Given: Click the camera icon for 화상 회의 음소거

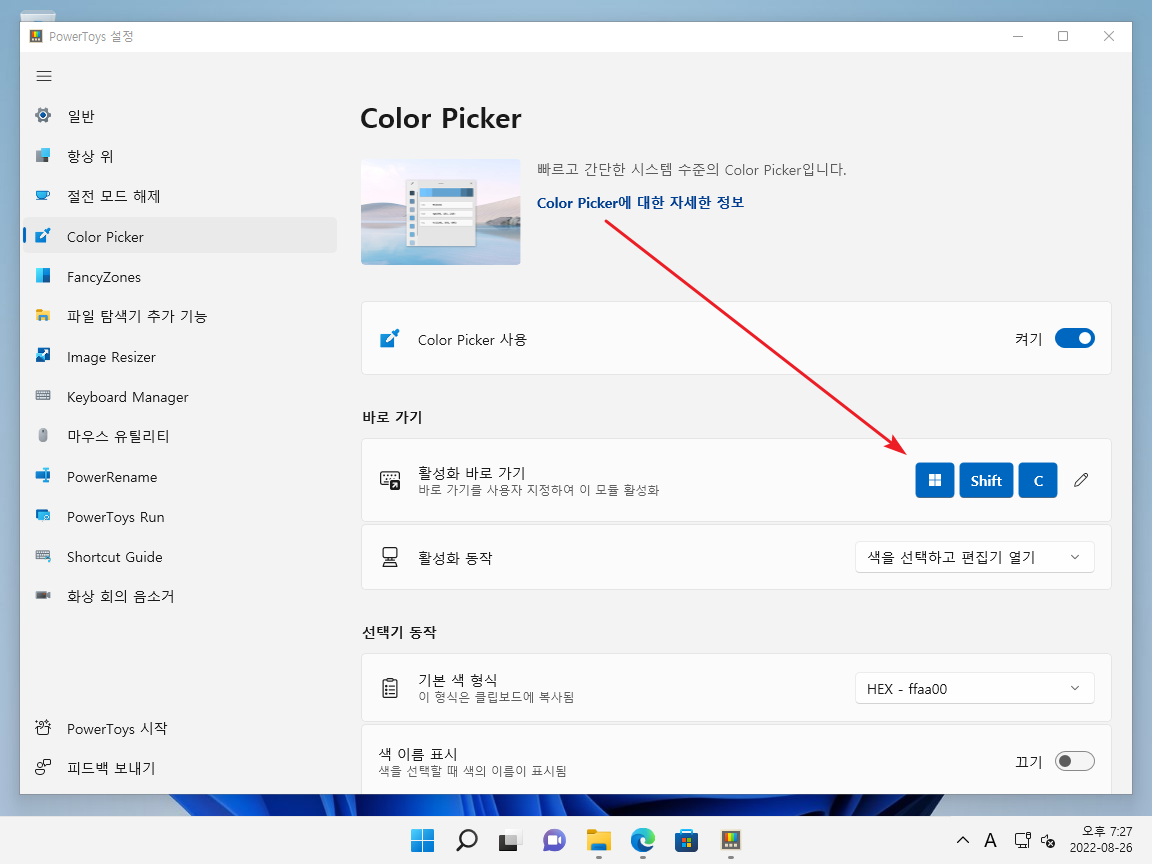Looking at the screenshot, I should coord(43,595).
